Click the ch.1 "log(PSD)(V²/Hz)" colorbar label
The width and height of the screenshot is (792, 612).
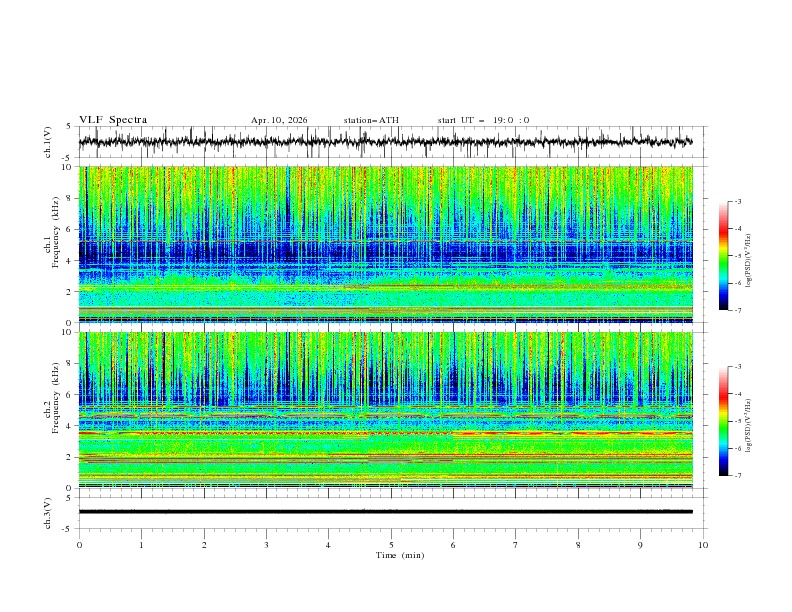click(x=748, y=261)
